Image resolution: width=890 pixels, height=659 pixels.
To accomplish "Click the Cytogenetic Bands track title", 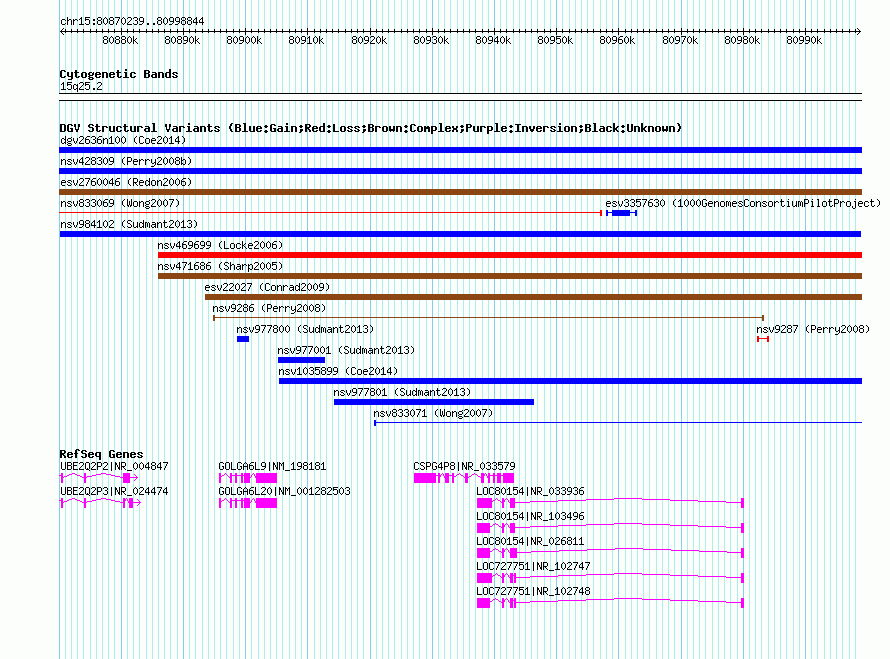I will [119, 74].
